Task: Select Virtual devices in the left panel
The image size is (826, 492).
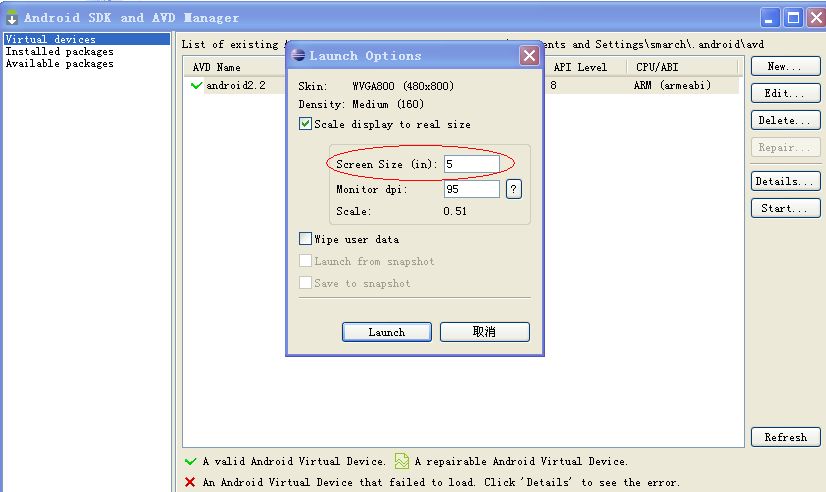Action: coord(87,39)
